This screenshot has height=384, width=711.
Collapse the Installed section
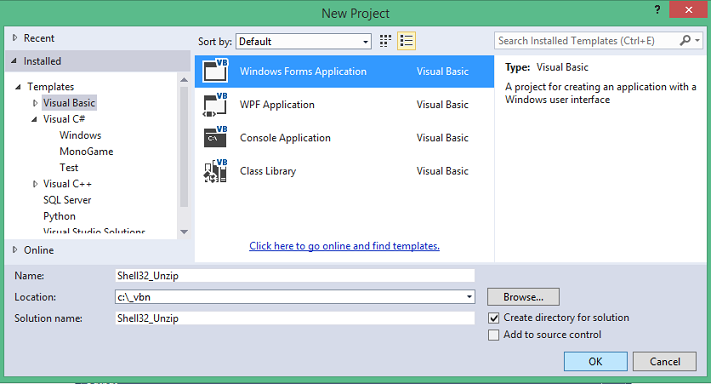point(14,61)
